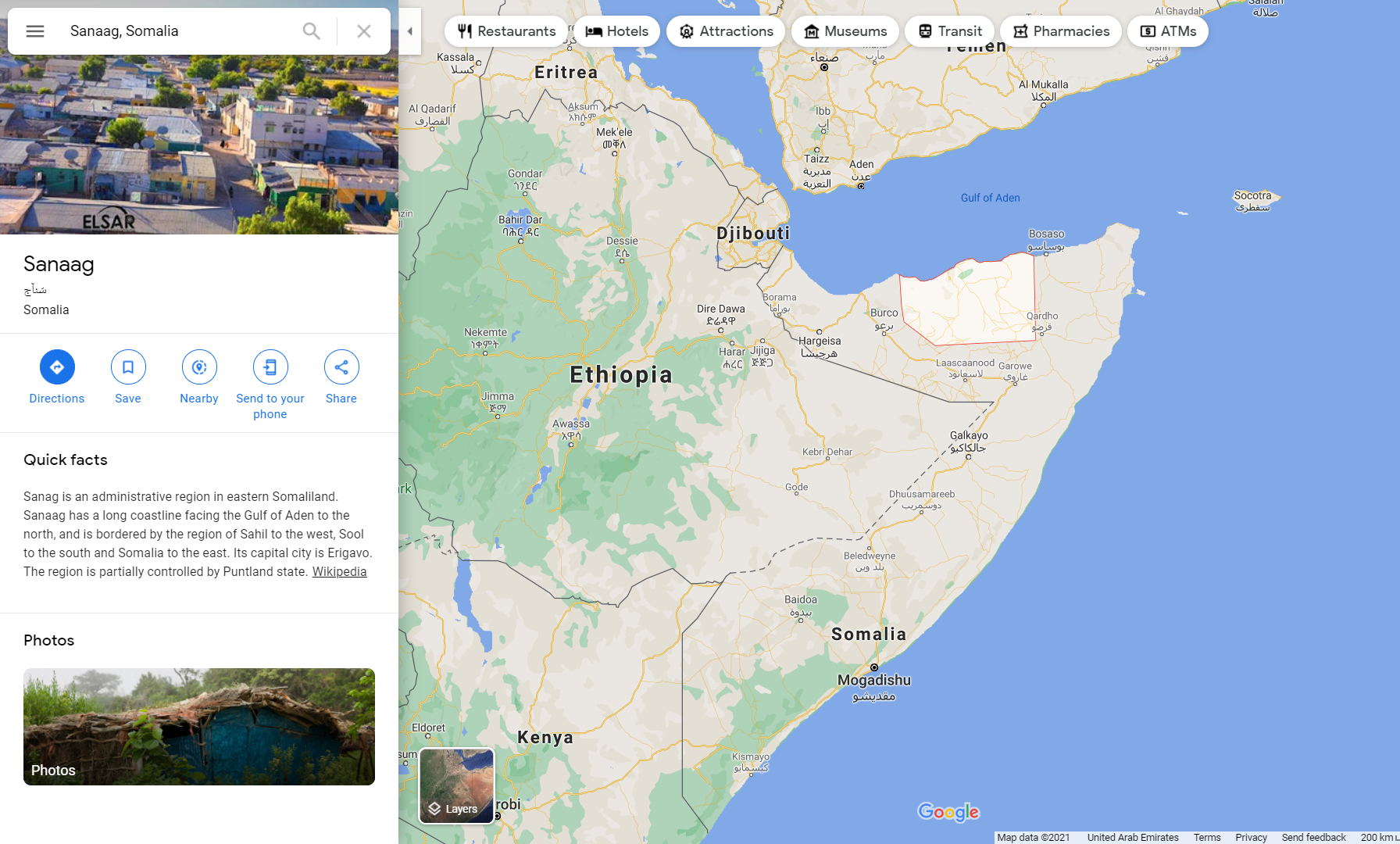
Task: Show ATMs on the map
Action: (1168, 31)
